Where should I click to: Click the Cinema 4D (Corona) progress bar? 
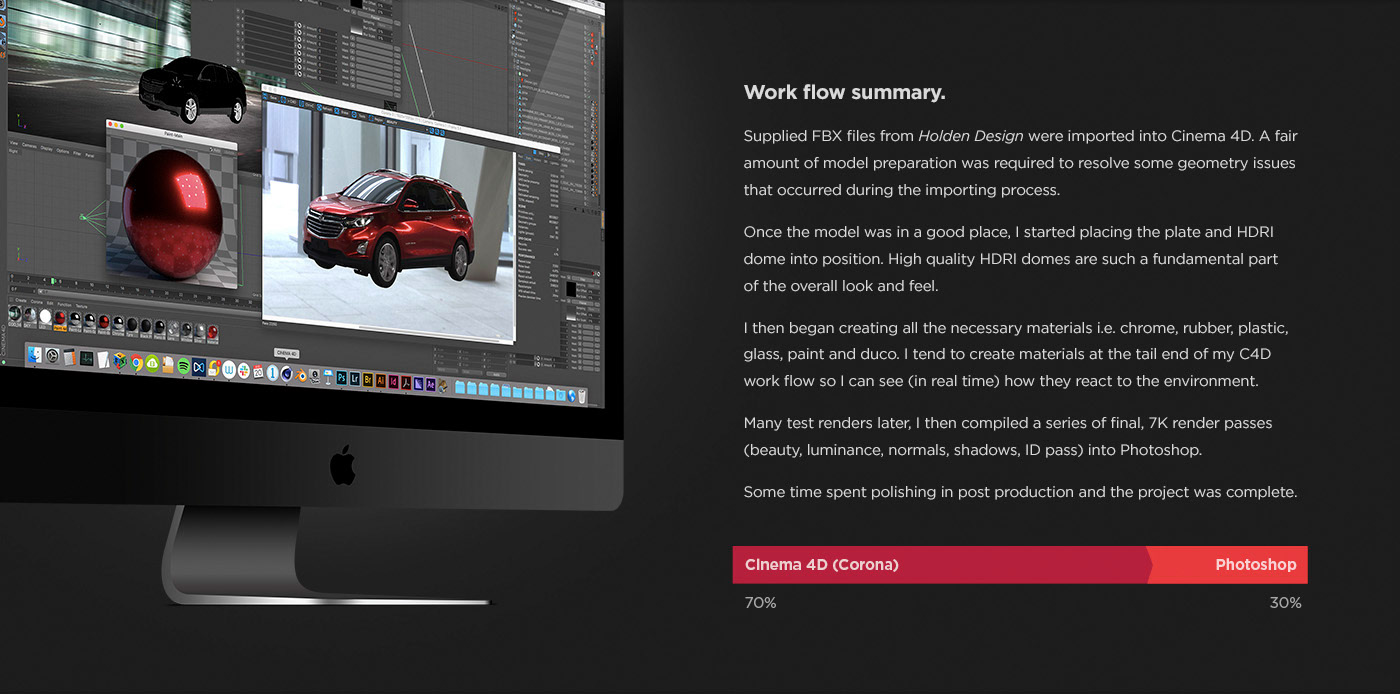[x=942, y=564]
